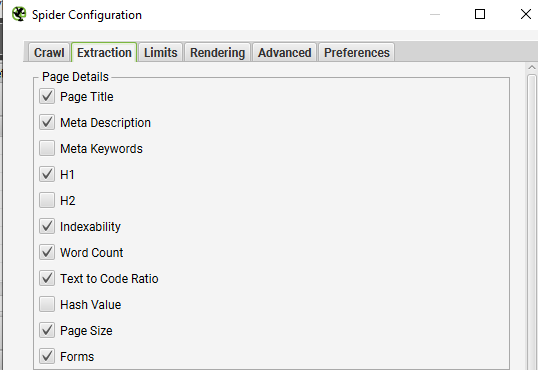Open the Advanced tab
538x370 pixels.
pyautogui.click(x=284, y=53)
